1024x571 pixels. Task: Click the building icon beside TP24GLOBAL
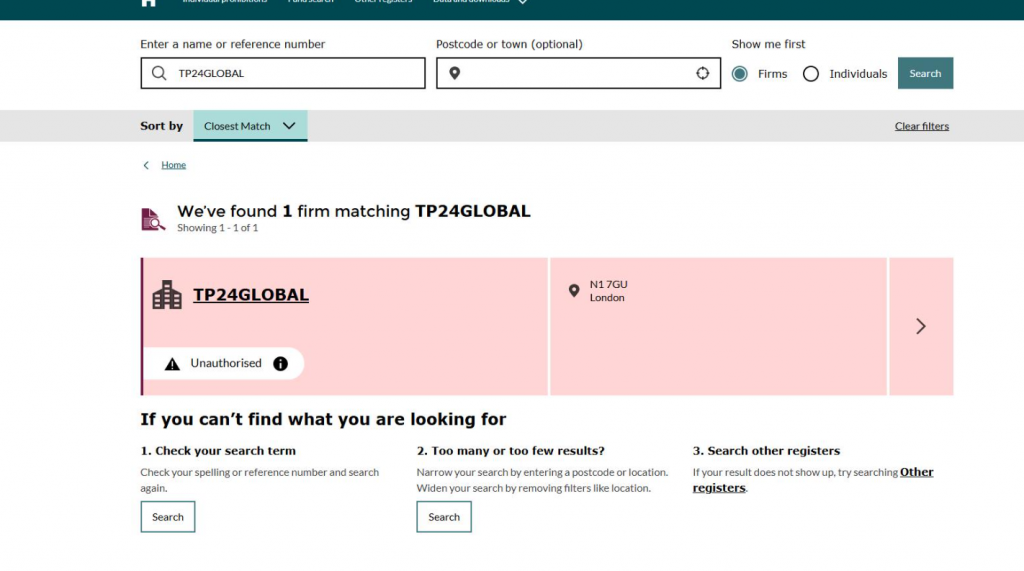167,295
